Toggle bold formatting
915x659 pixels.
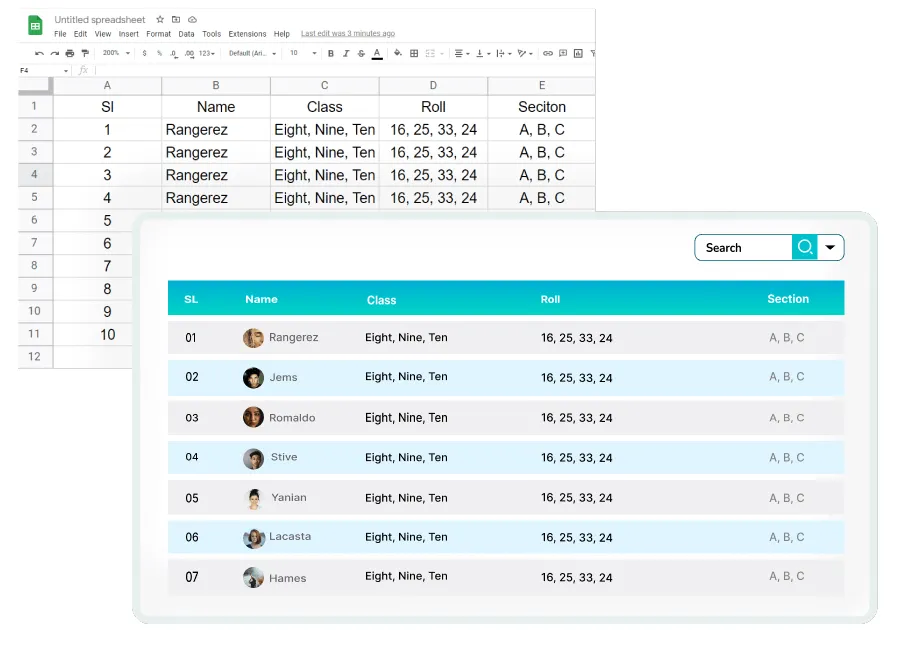[331, 53]
